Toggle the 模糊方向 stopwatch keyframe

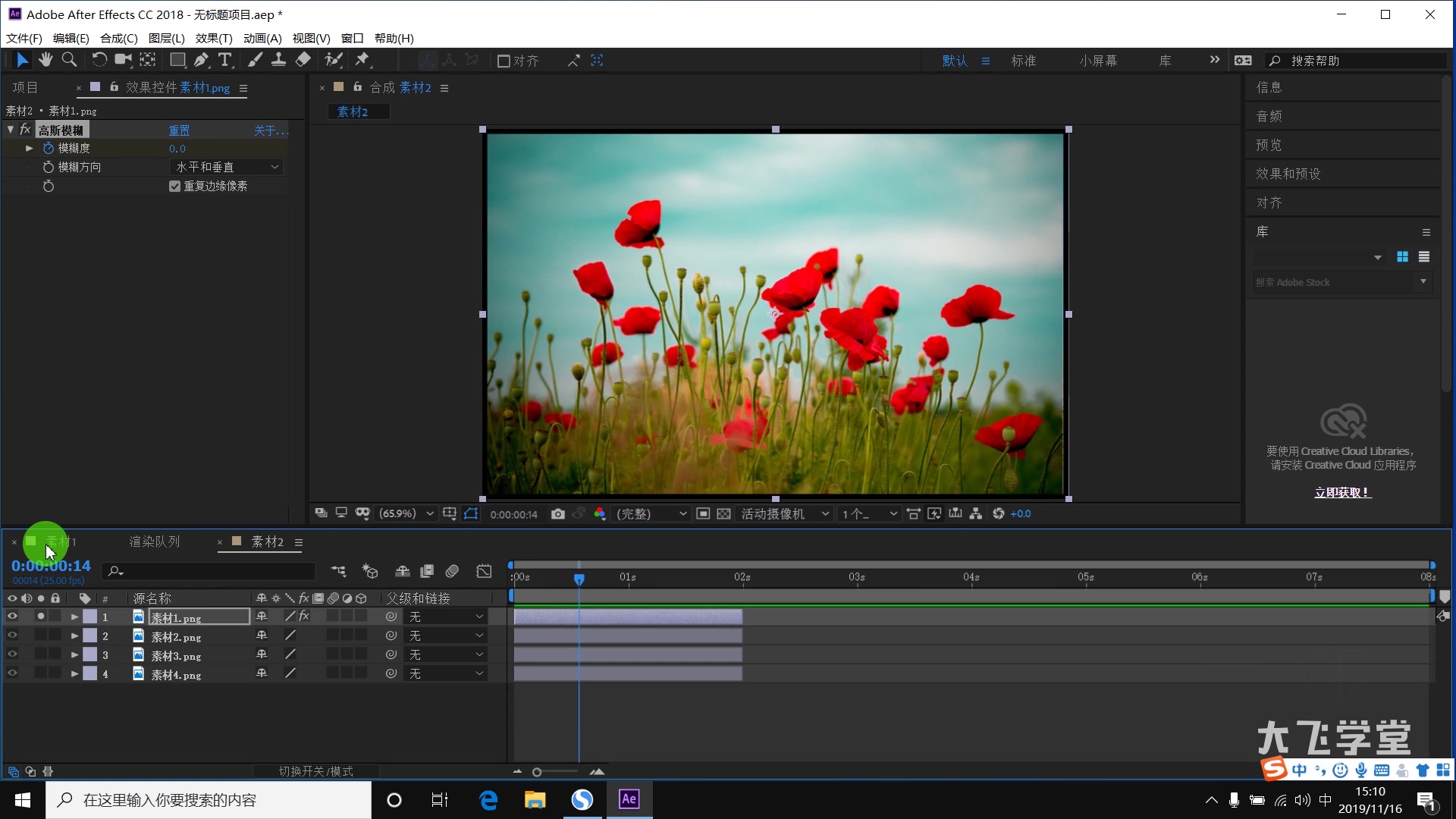pos(49,167)
